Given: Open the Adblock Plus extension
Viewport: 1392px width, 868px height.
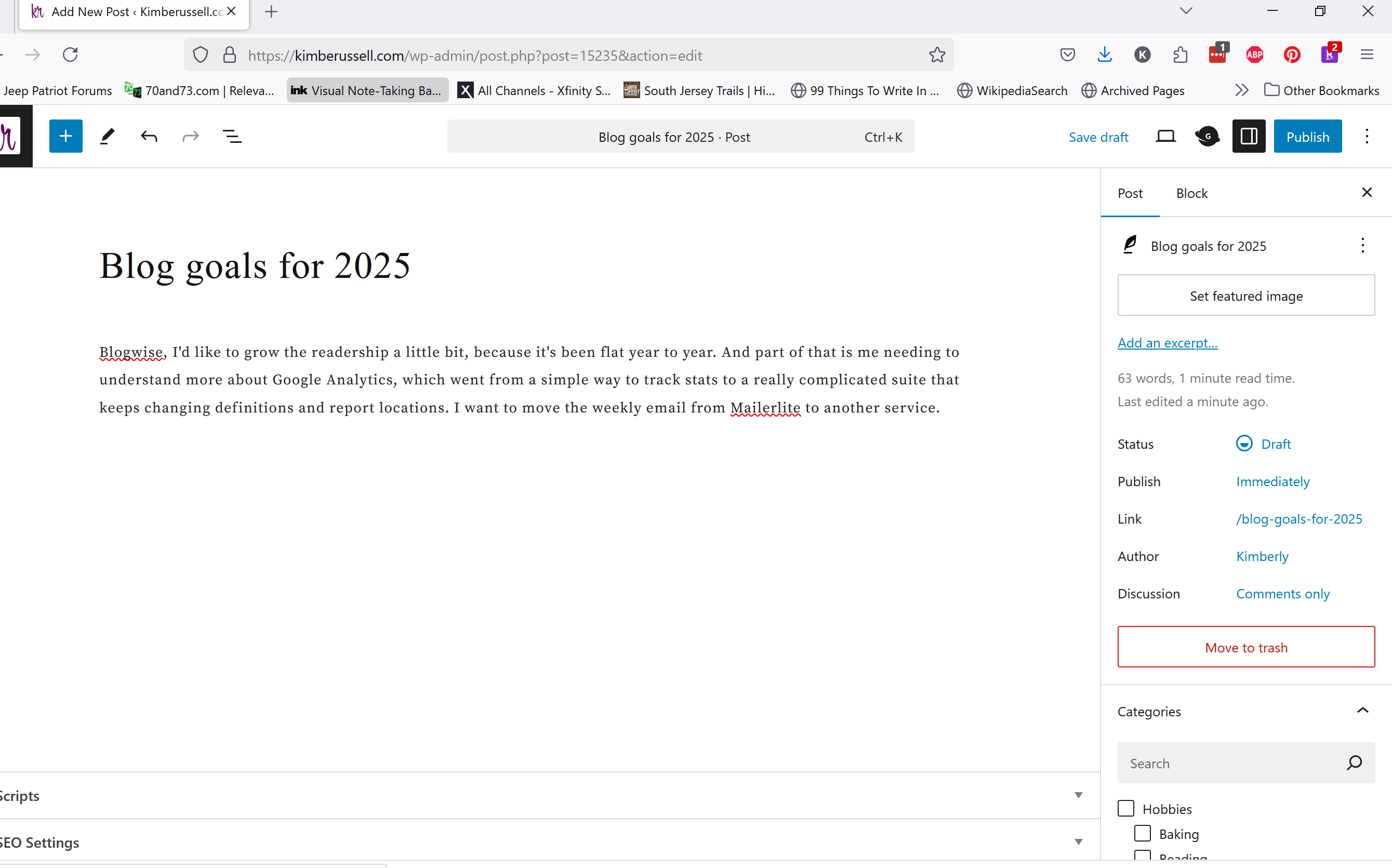Looking at the screenshot, I should [1255, 55].
